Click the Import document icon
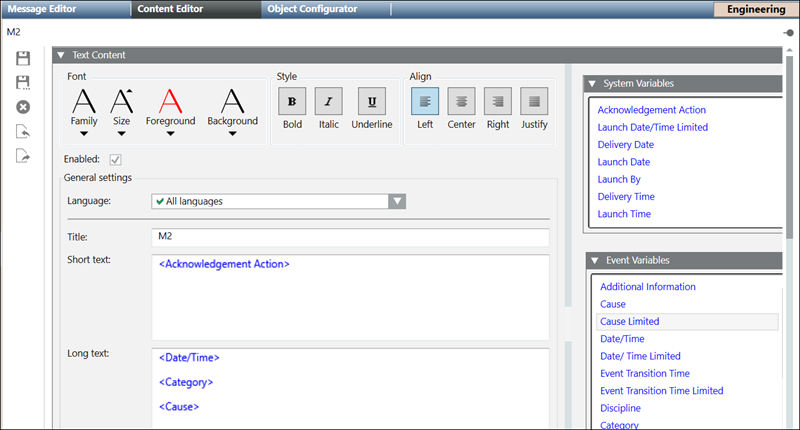The width and height of the screenshot is (800, 430). click(x=24, y=131)
